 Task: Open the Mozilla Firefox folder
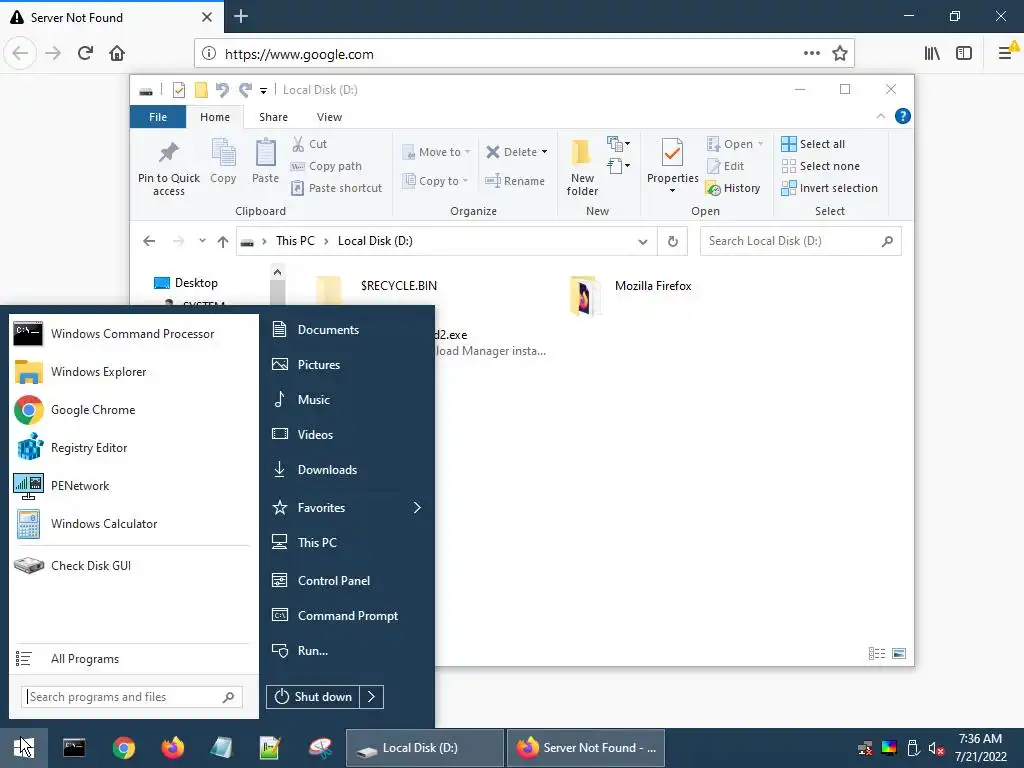pos(630,295)
